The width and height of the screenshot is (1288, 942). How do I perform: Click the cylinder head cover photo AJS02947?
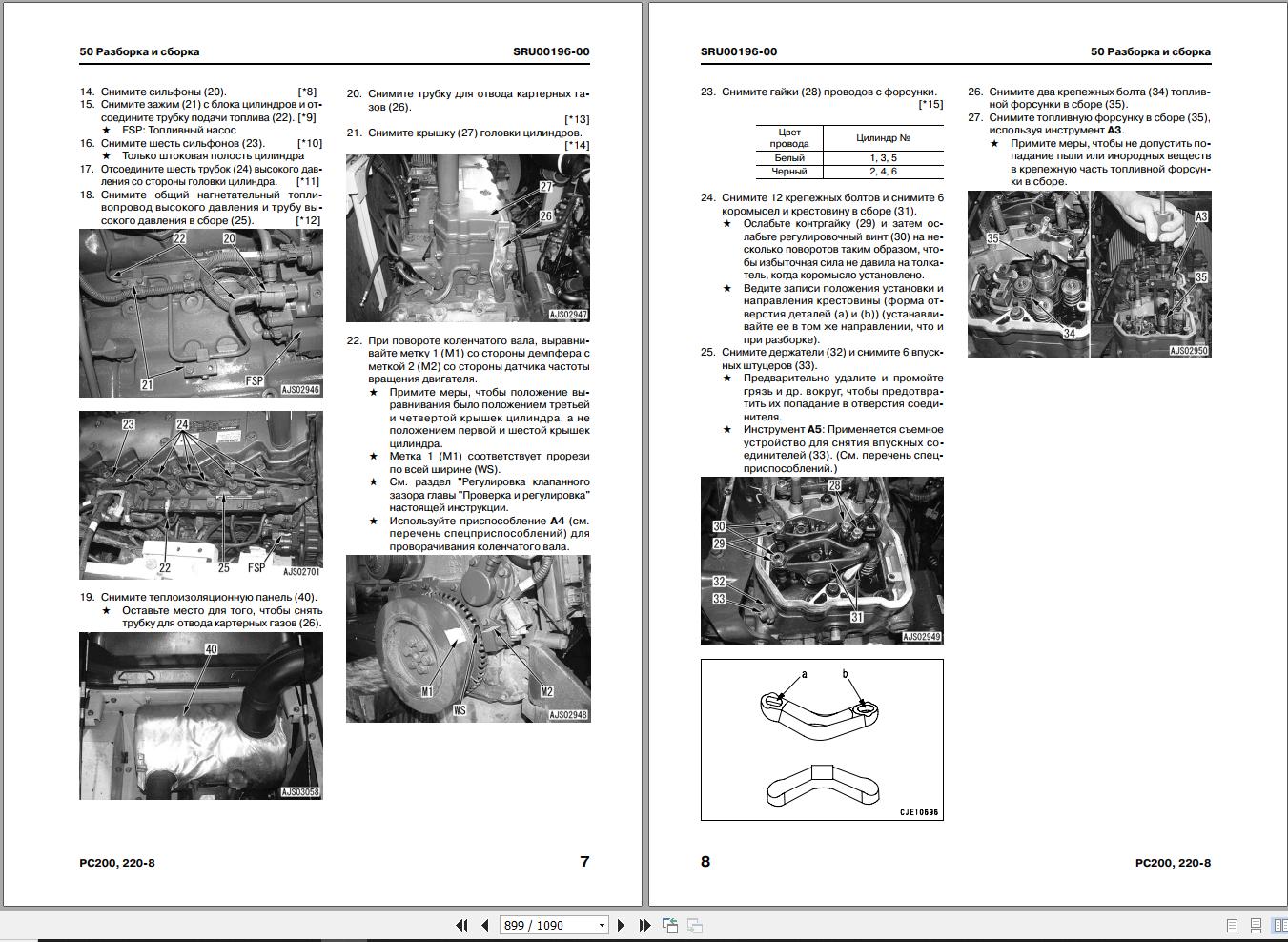pos(467,237)
